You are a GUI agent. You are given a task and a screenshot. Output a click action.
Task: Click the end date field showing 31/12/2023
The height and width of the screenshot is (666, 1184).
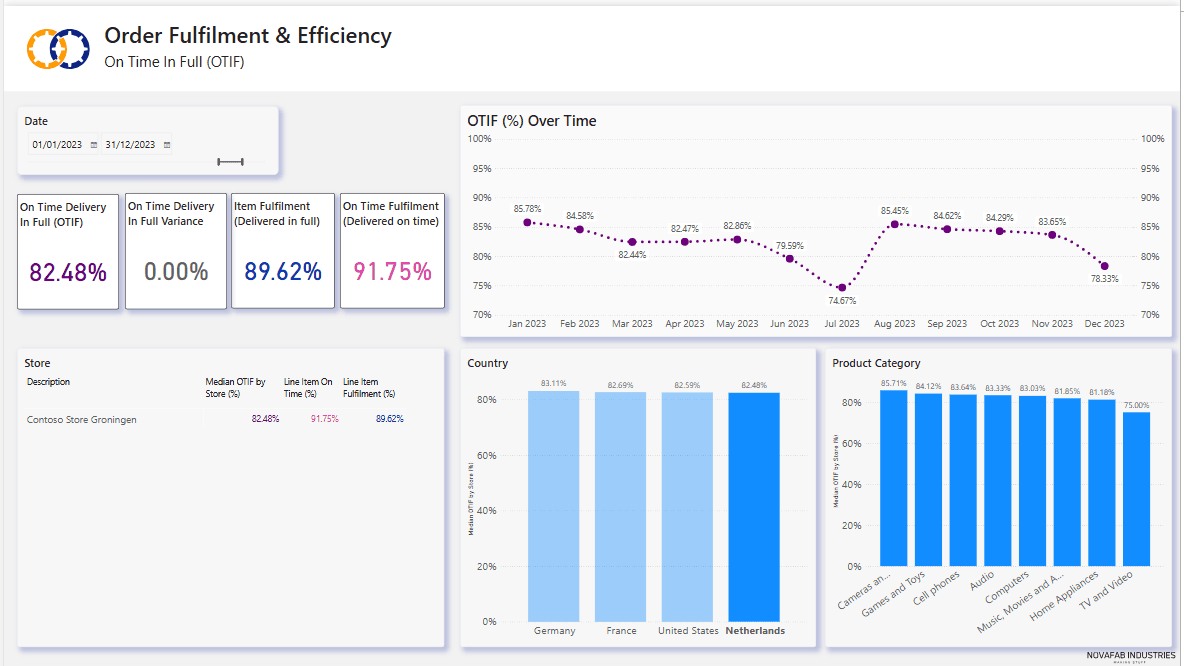point(130,145)
